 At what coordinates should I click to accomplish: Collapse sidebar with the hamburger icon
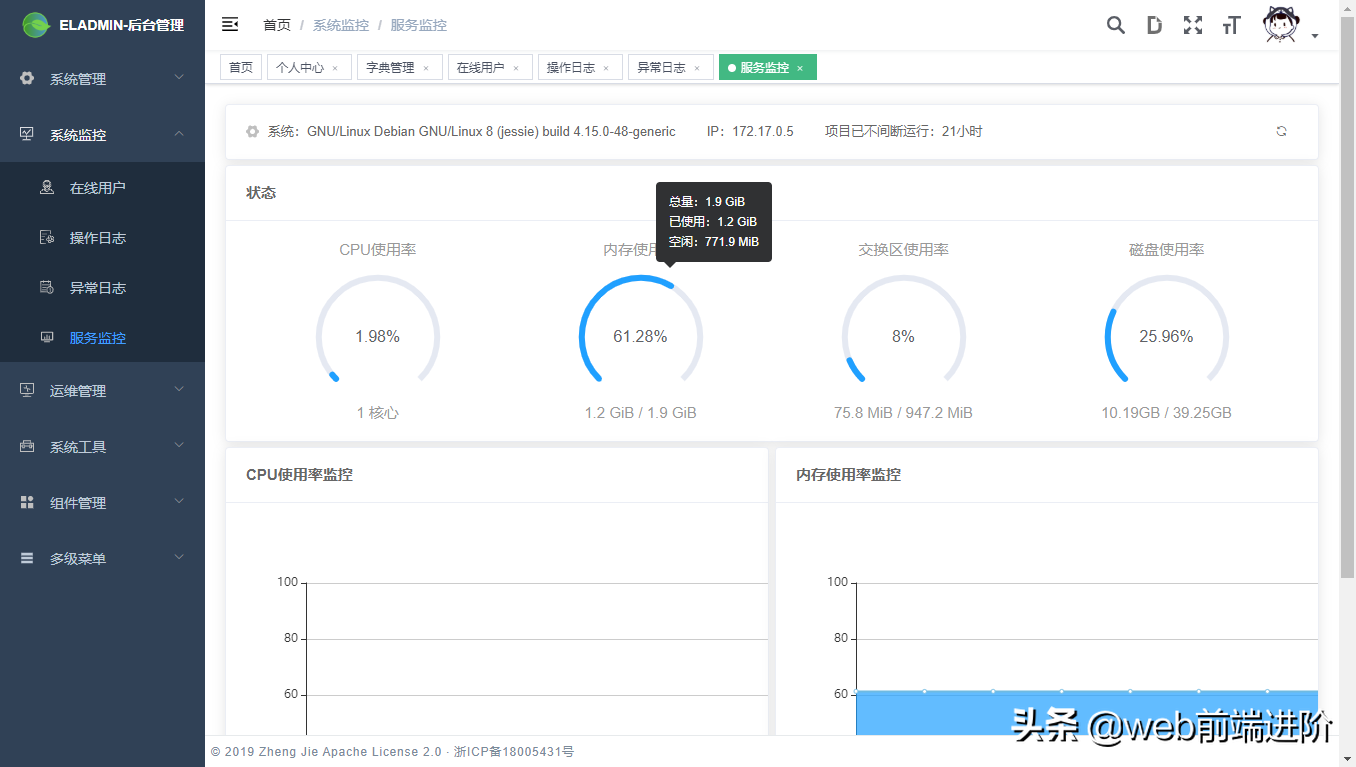pyautogui.click(x=230, y=25)
